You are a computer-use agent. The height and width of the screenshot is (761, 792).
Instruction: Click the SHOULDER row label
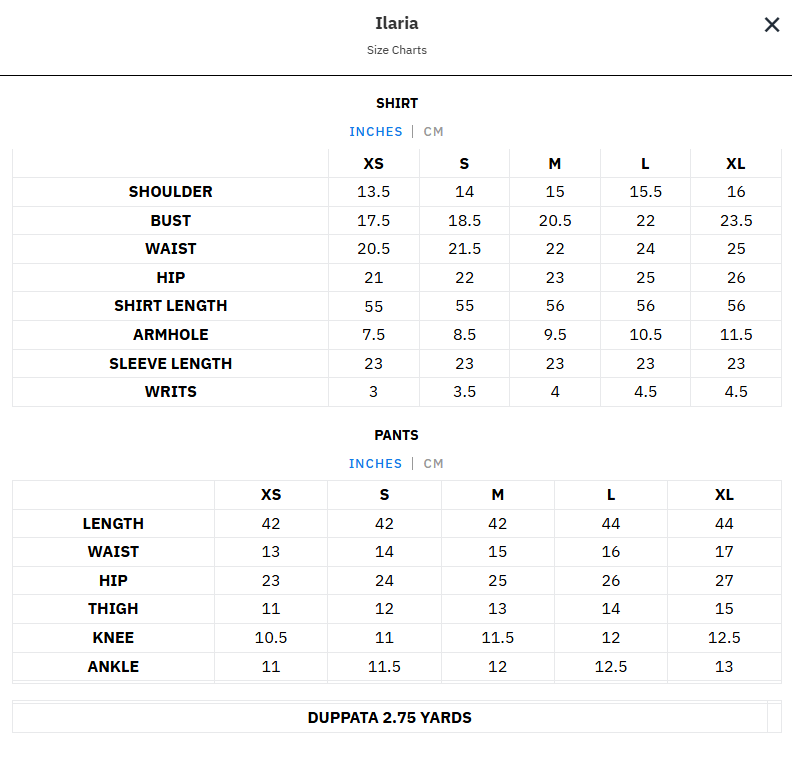coord(170,192)
